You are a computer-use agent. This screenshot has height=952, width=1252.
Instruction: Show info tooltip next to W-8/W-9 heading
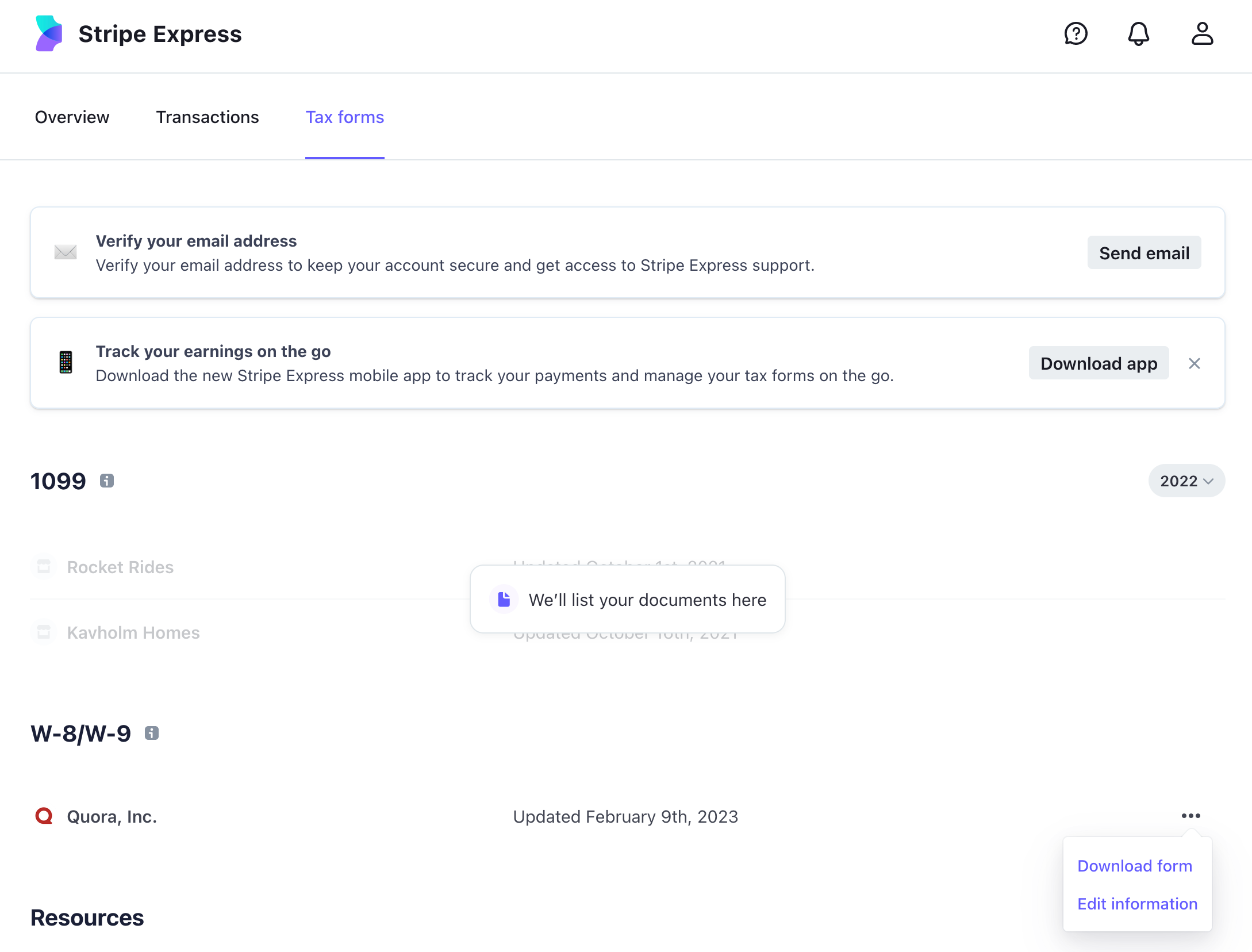click(152, 733)
